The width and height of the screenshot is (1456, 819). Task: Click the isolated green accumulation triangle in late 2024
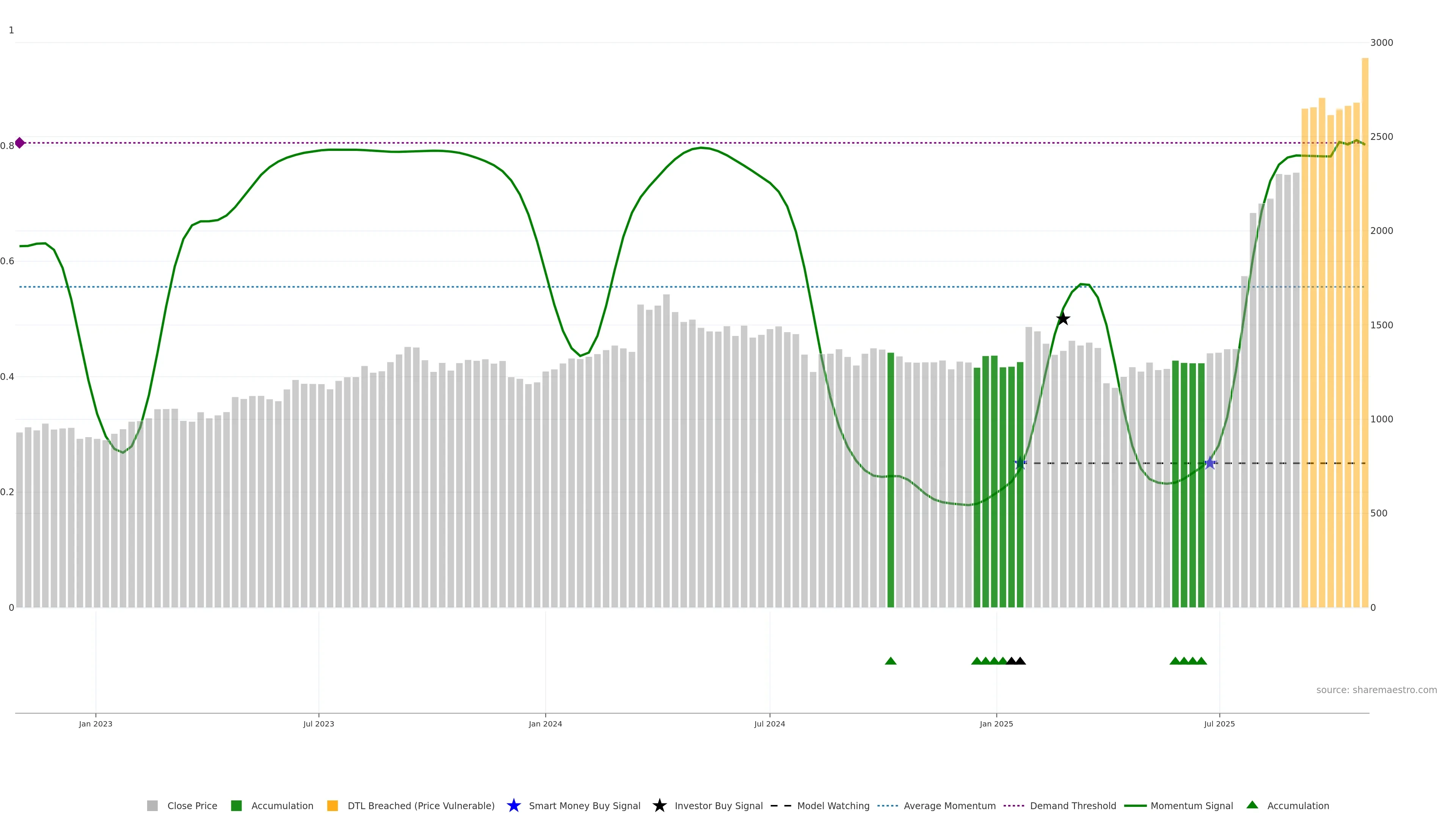click(890, 661)
